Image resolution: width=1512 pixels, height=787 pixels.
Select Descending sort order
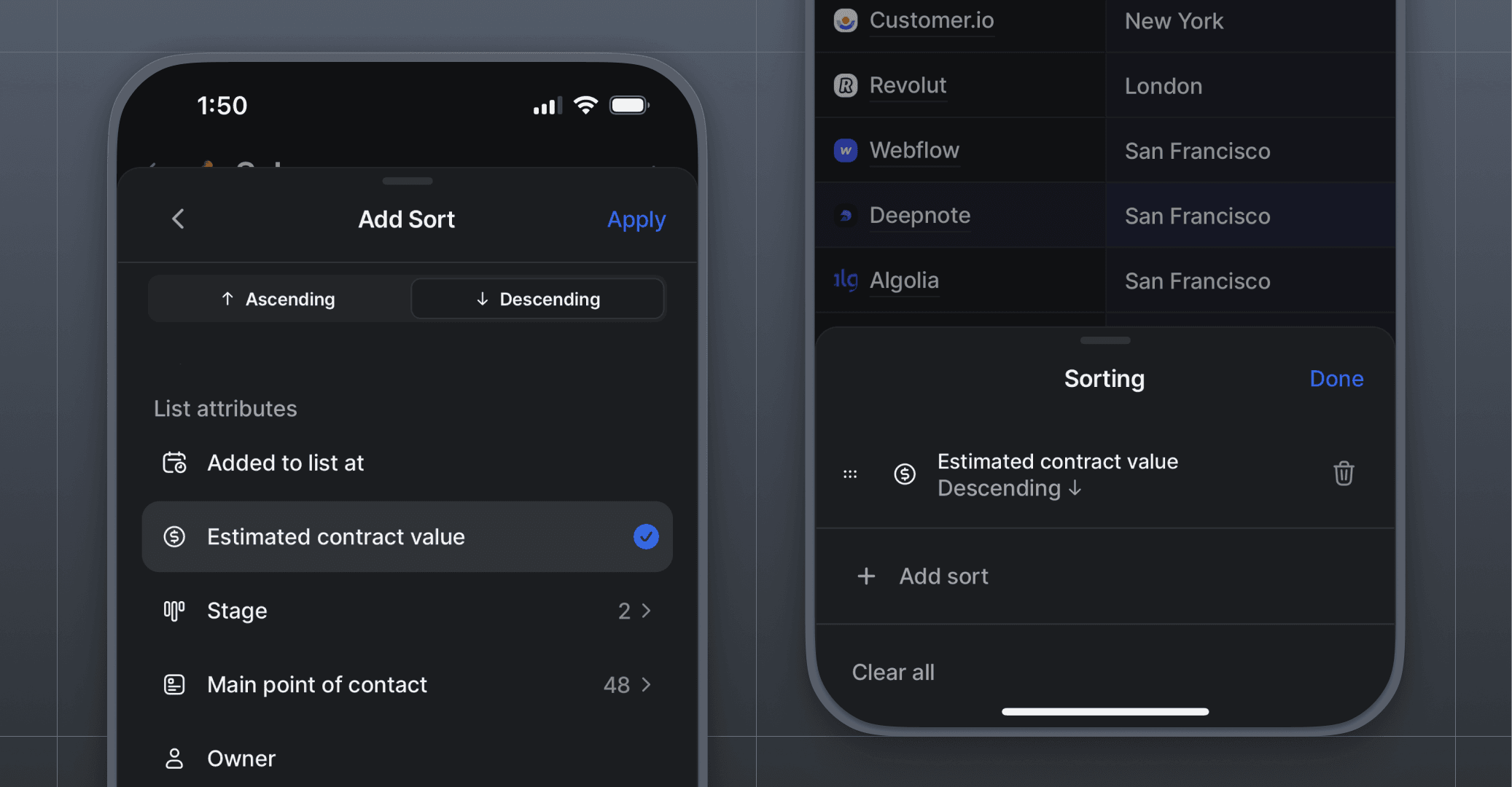(x=537, y=298)
